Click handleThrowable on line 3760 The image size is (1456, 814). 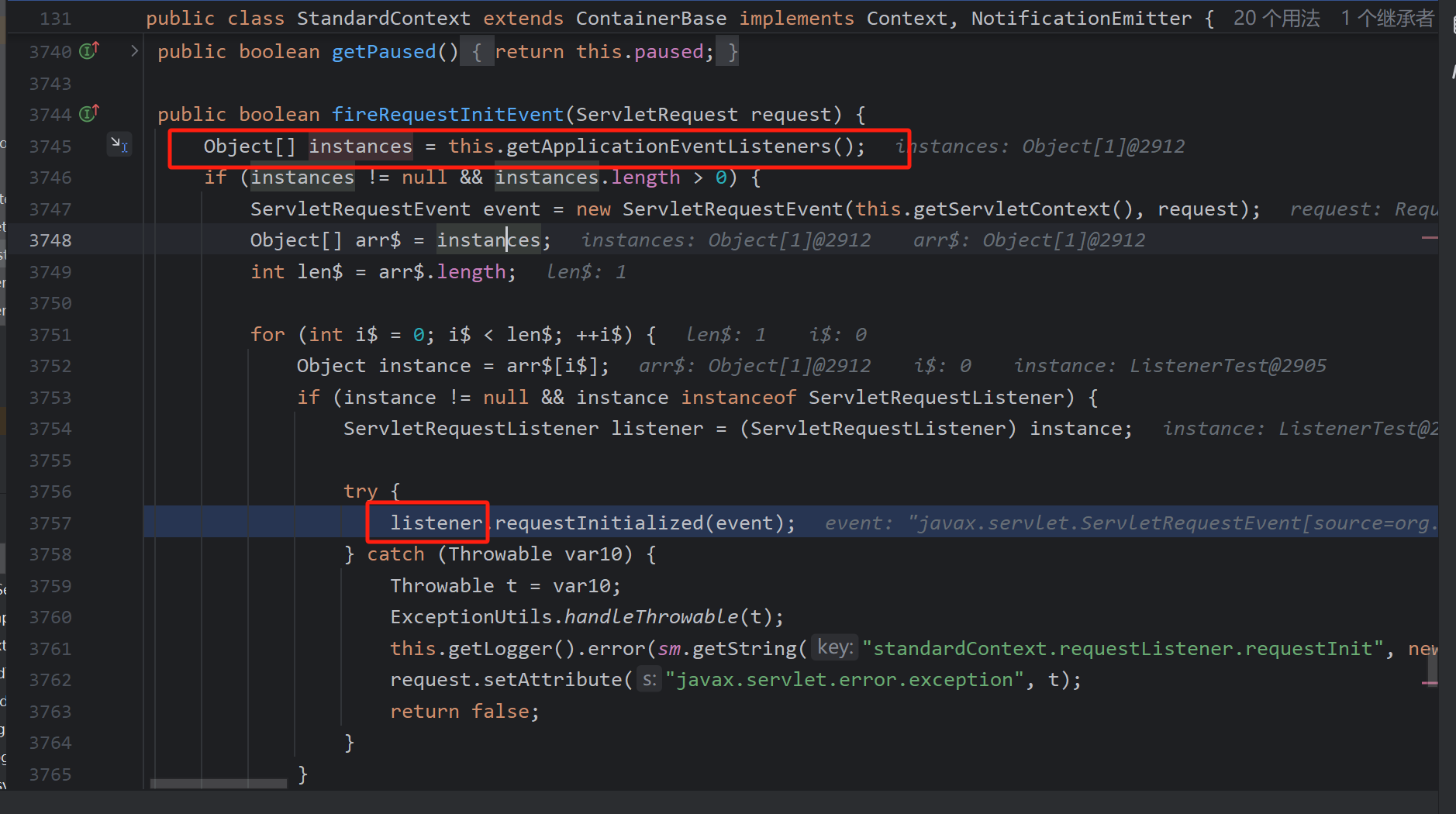click(651, 617)
